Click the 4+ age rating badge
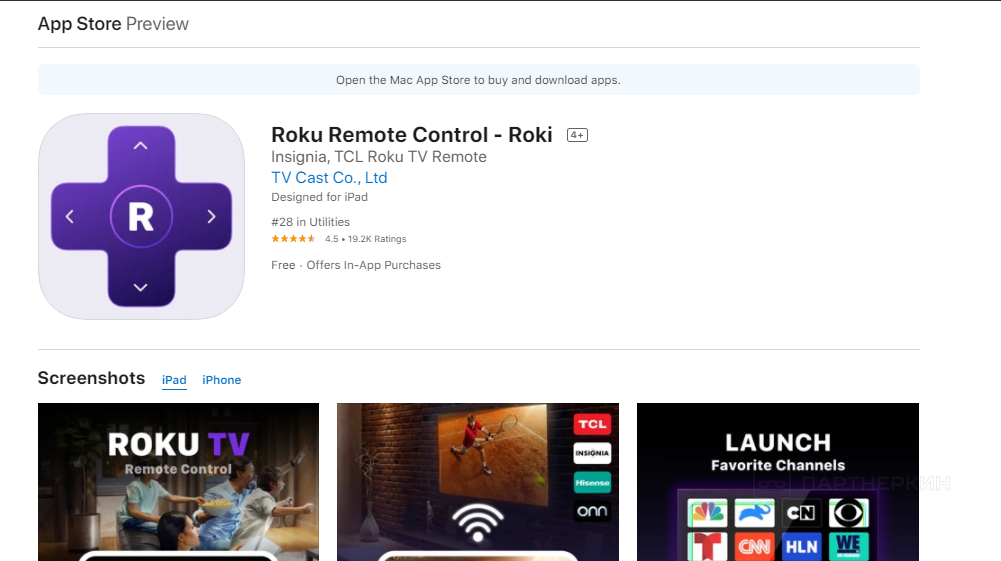Screen dimensions: 1001x561 [577, 135]
